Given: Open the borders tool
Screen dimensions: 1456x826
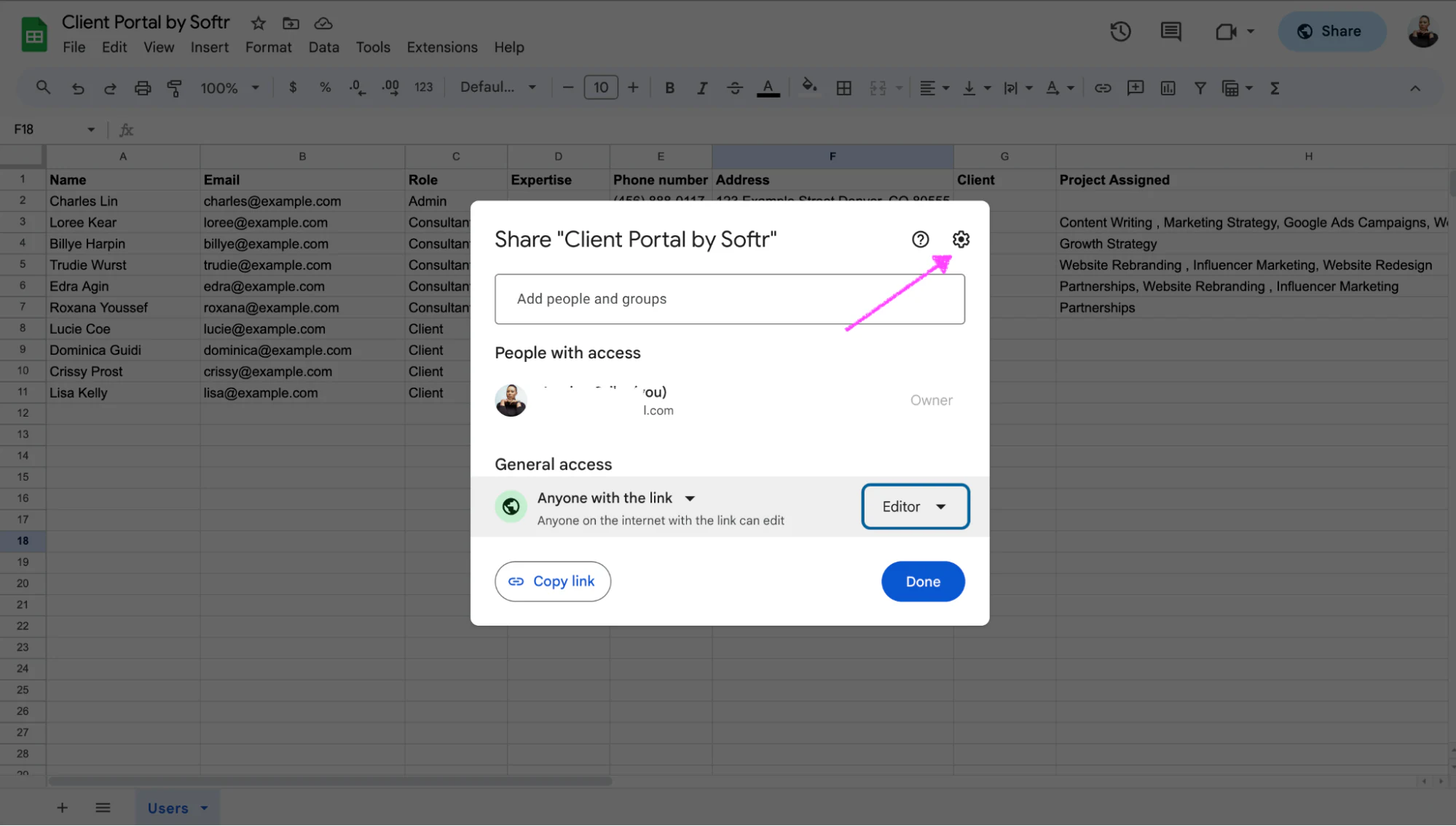Looking at the screenshot, I should click(x=843, y=88).
